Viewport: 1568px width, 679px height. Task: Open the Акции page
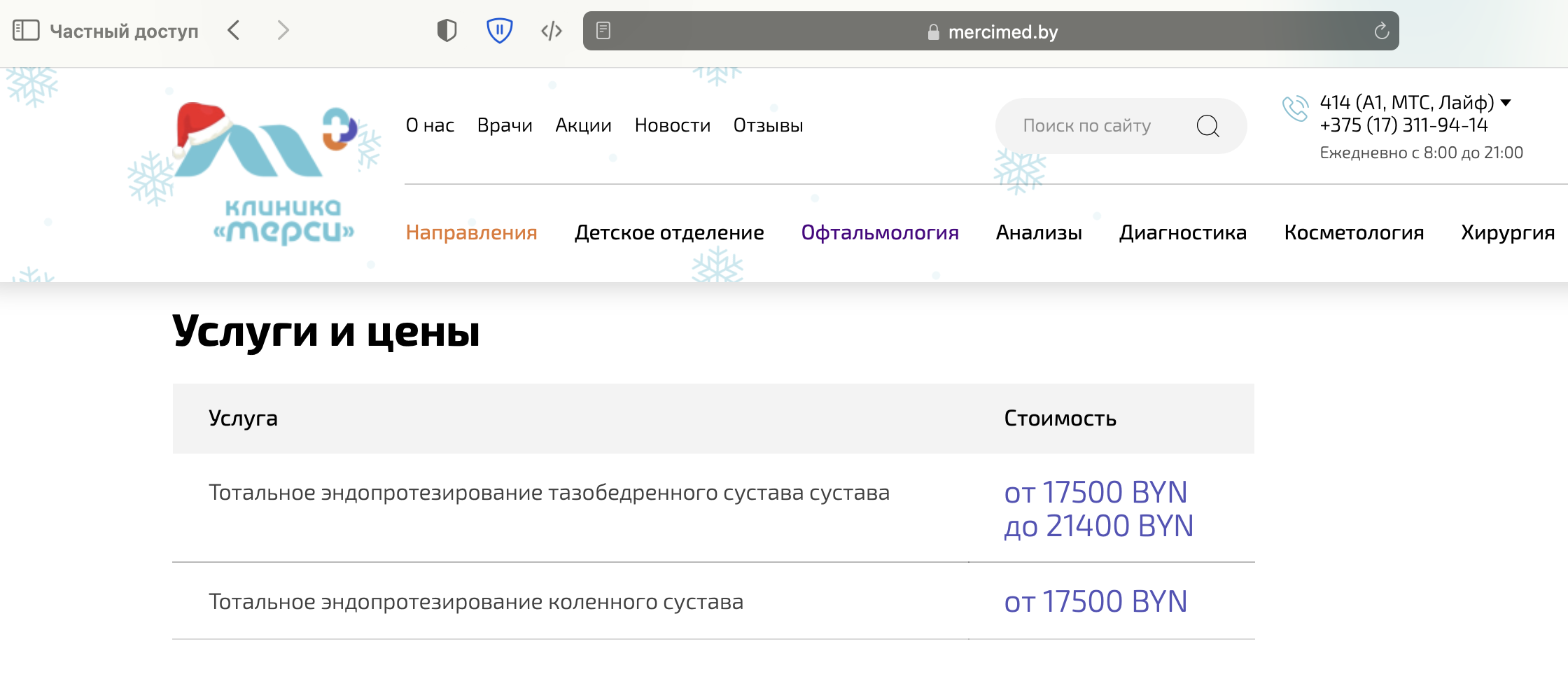583,125
